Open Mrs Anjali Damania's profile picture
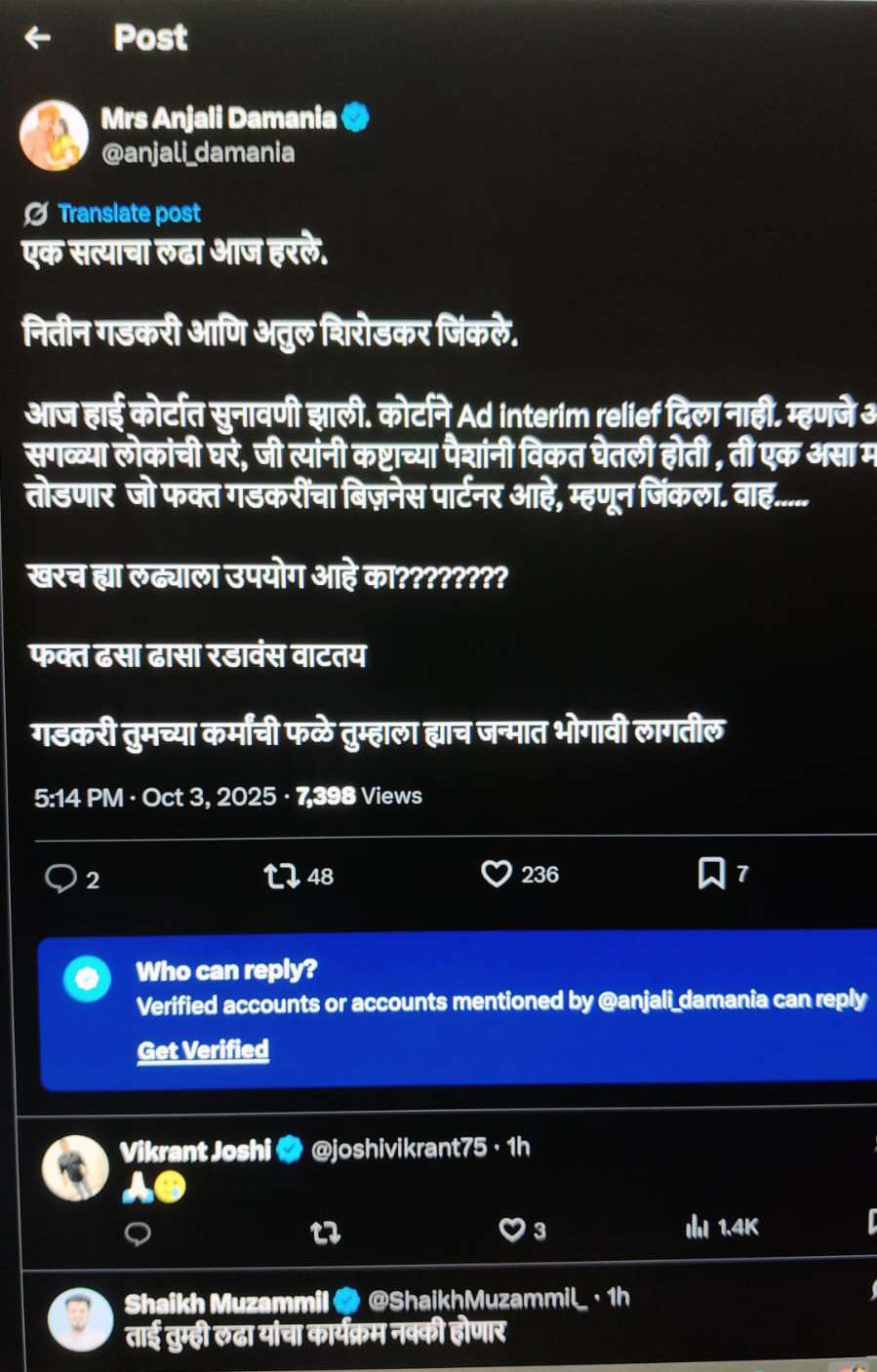The width and height of the screenshot is (877, 1372). pyautogui.click(x=54, y=135)
